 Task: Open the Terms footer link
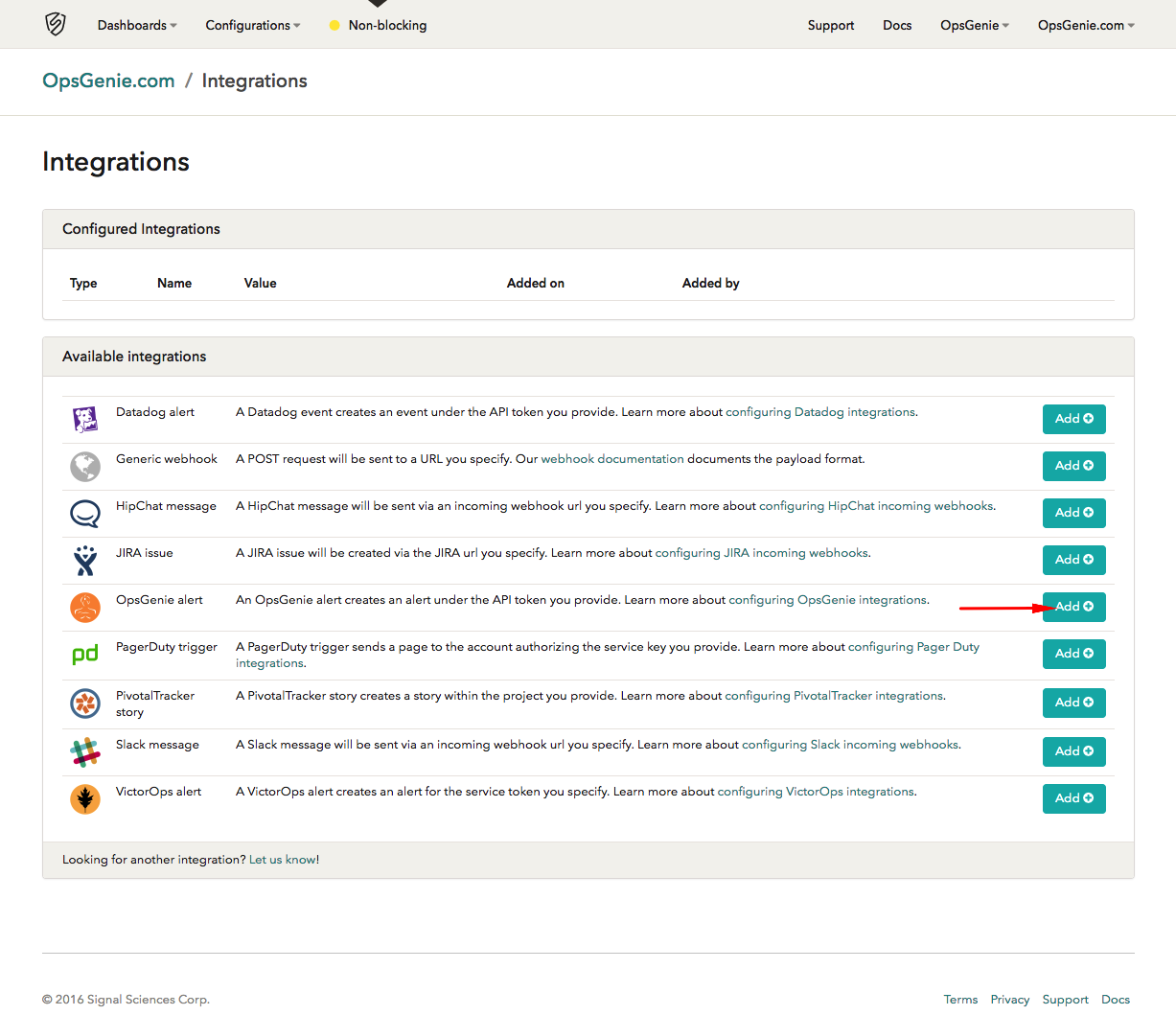tap(960, 1000)
